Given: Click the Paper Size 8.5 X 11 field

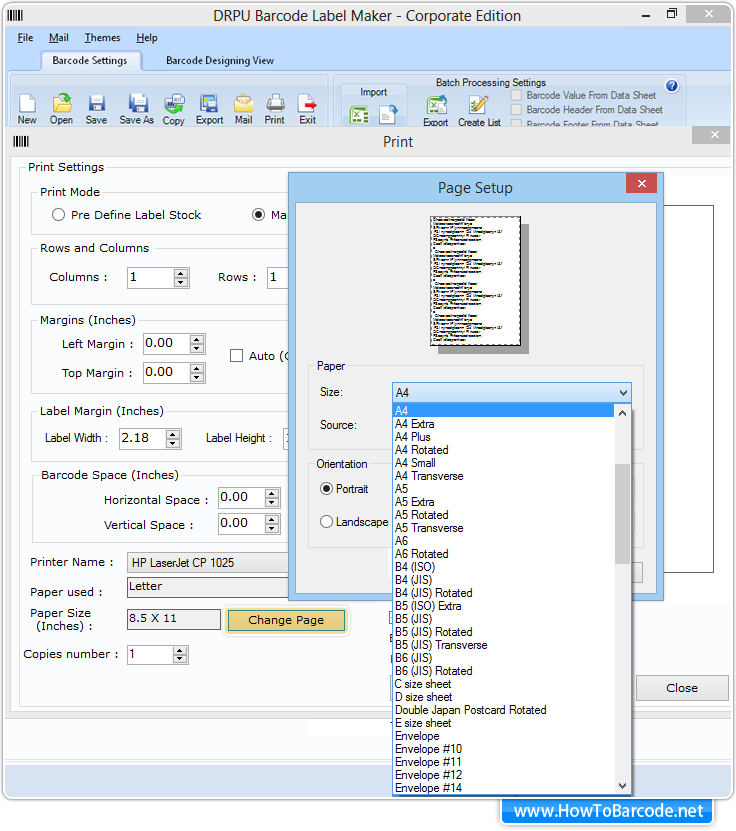Looking at the screenshot, I should (x=174, y=619).
